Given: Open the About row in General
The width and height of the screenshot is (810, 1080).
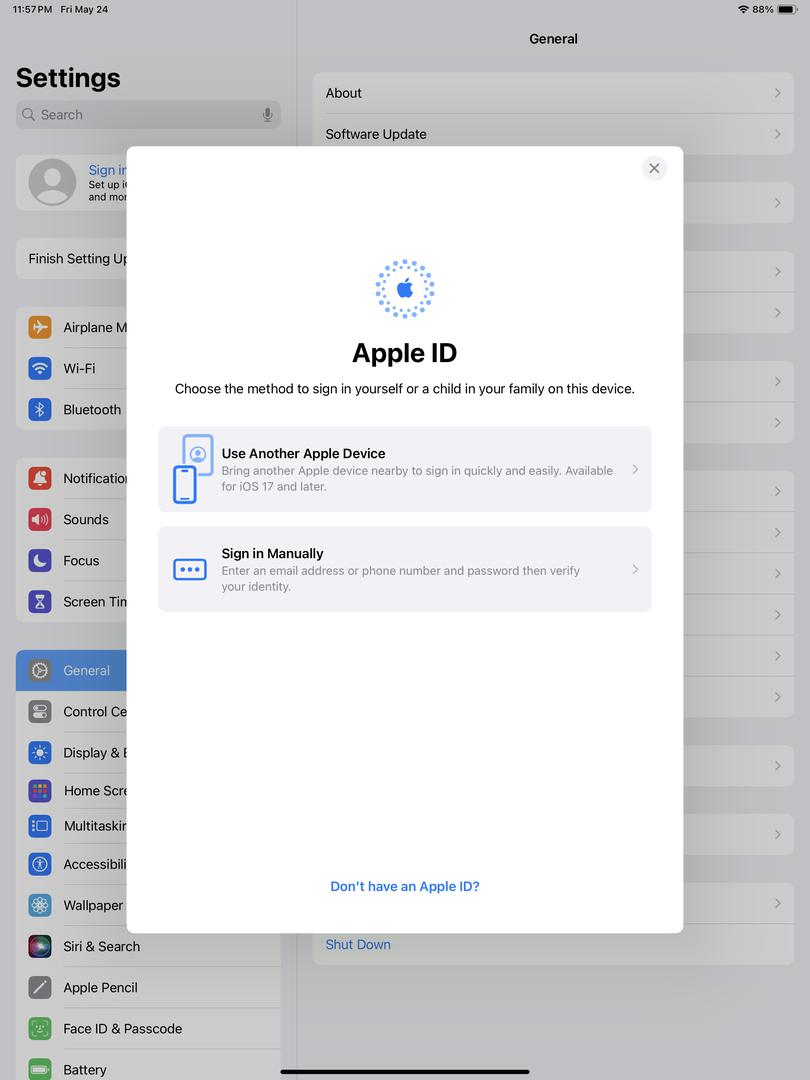Looking at the screenshot, I should [x=553, y=93].
